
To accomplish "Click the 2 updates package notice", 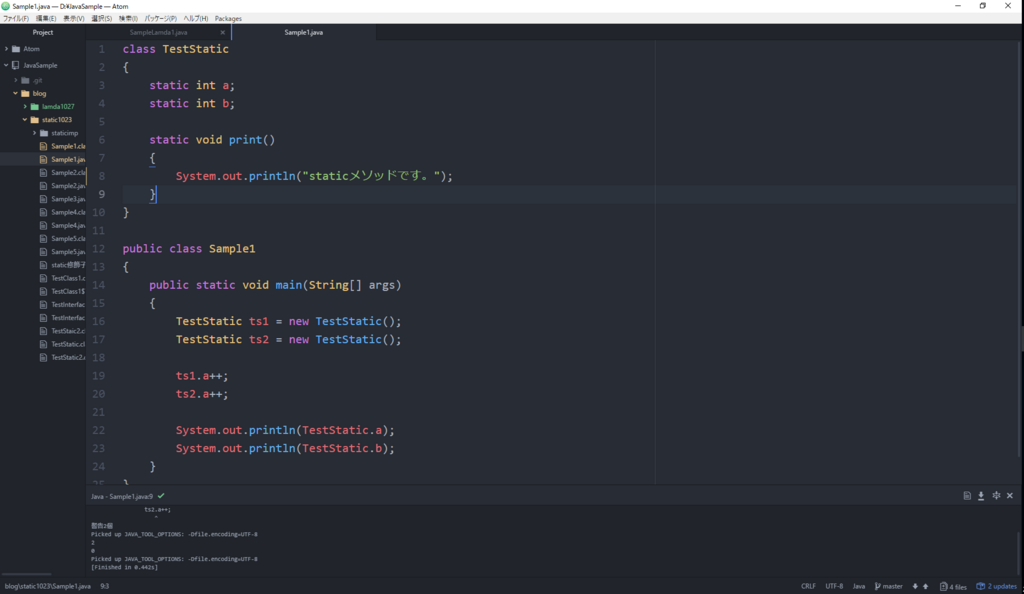I will click(x=997, y=586).
